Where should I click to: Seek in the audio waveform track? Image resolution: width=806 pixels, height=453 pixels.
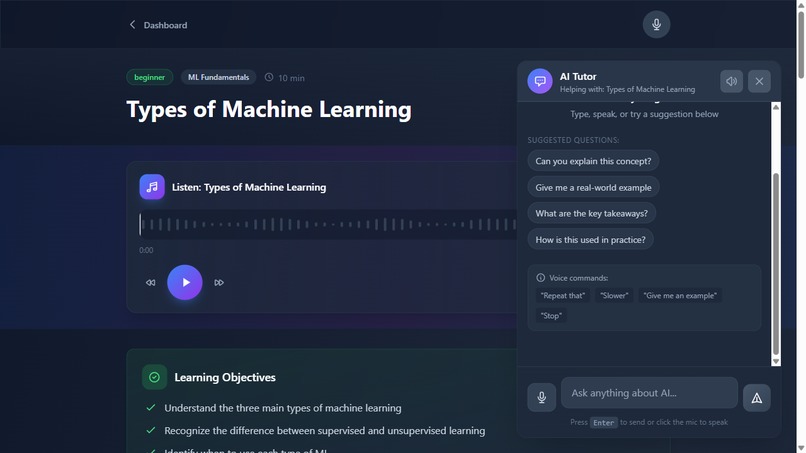pyautogui.click(x=328, y=224)
